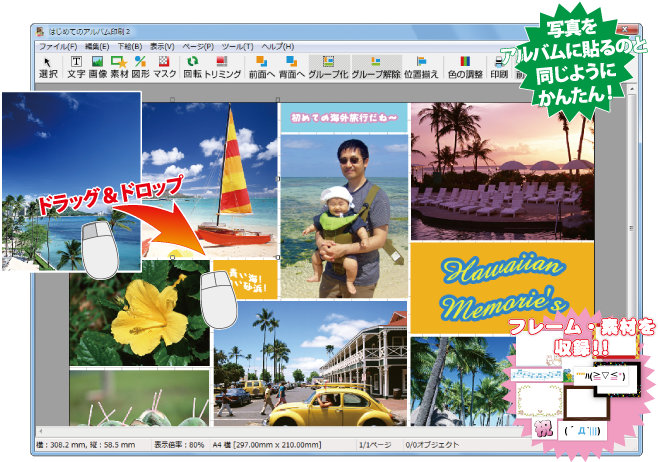
Task: Bring object forward with 前面へ
Action: point(261,68)
